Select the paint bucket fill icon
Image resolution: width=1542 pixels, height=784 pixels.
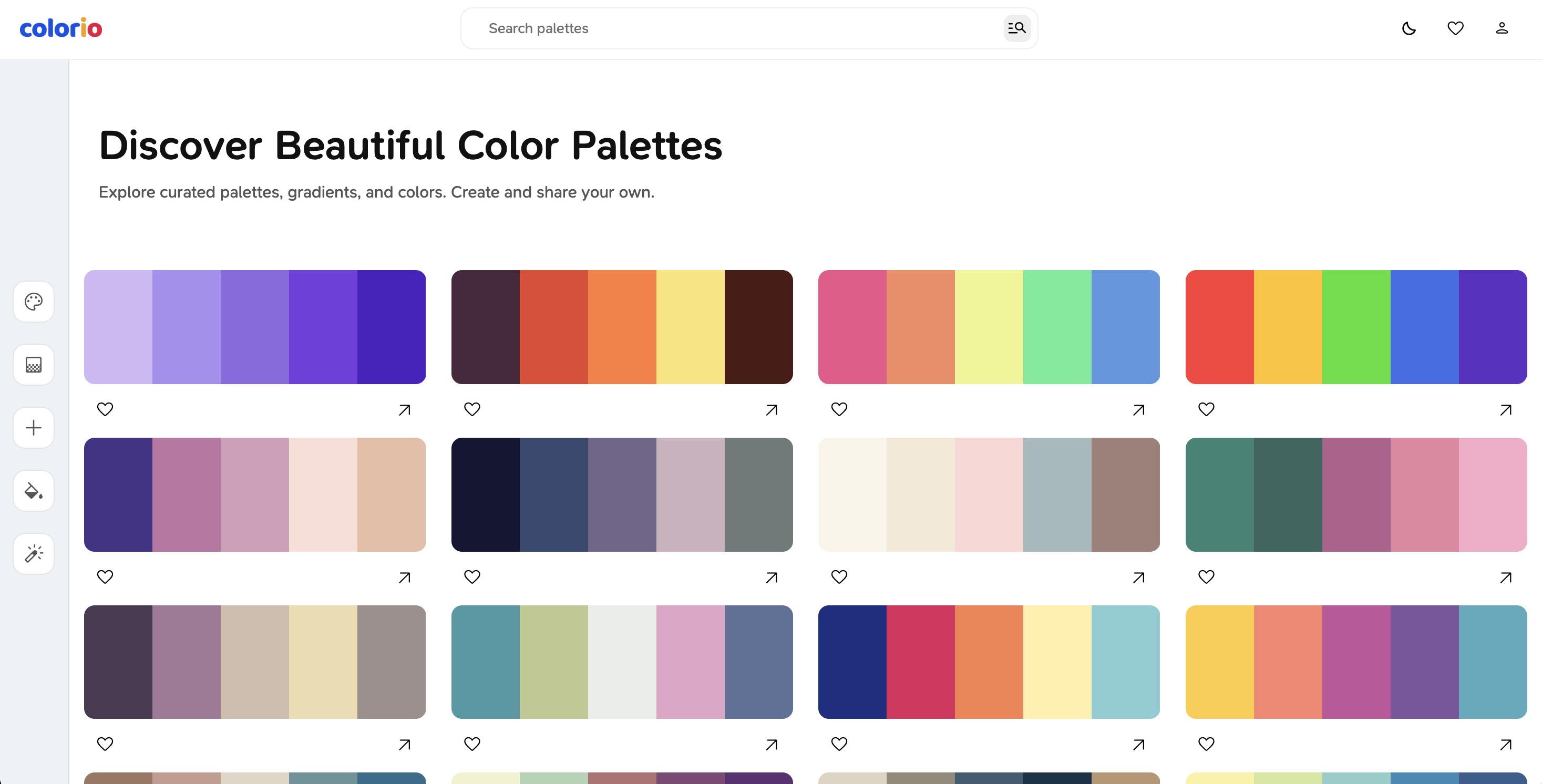(x=34, y=491)
